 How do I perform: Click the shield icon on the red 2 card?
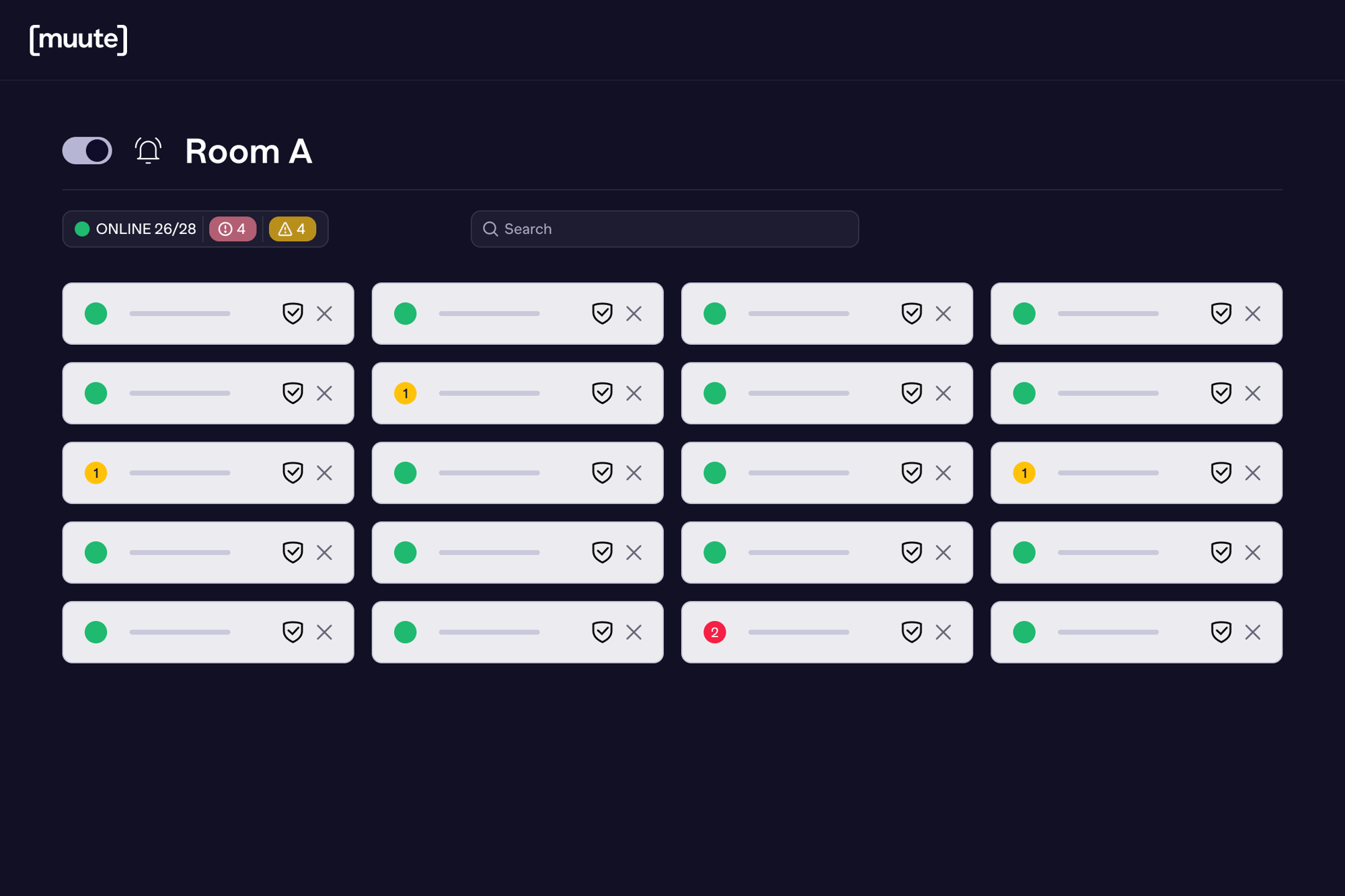coord(911,632)
